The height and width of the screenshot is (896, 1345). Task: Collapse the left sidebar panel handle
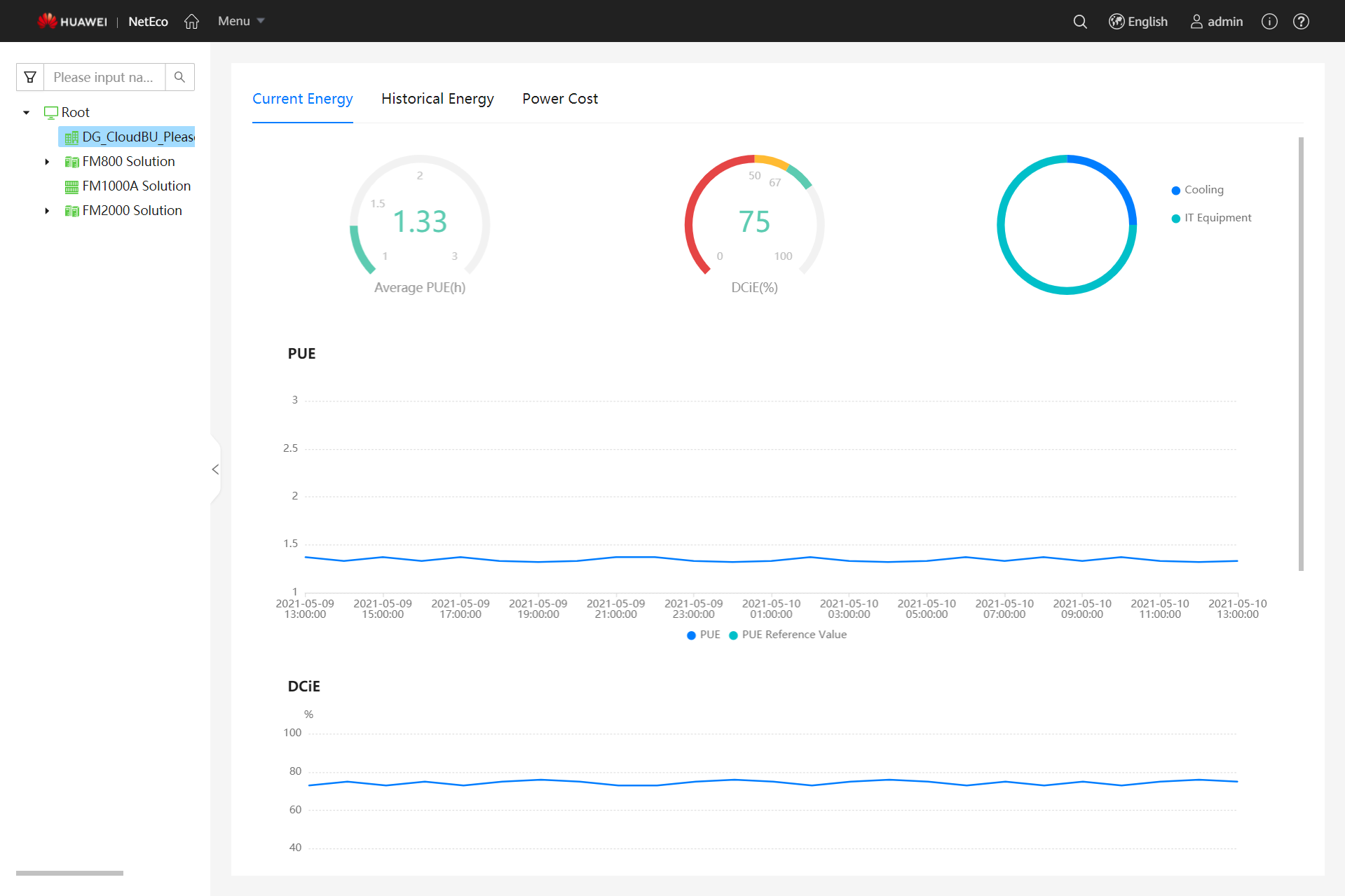(x=215, y=469)
